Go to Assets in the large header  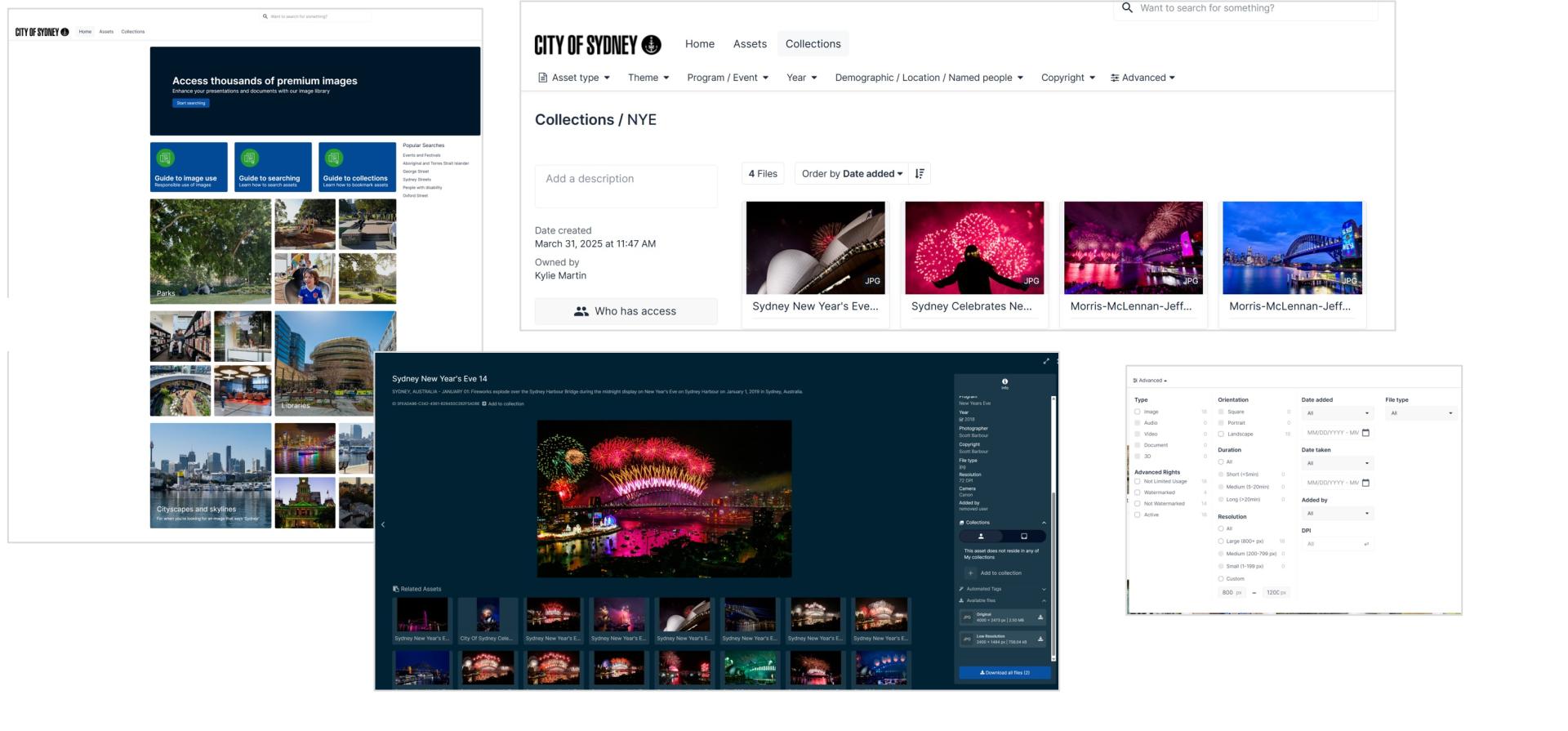point(749,44)
